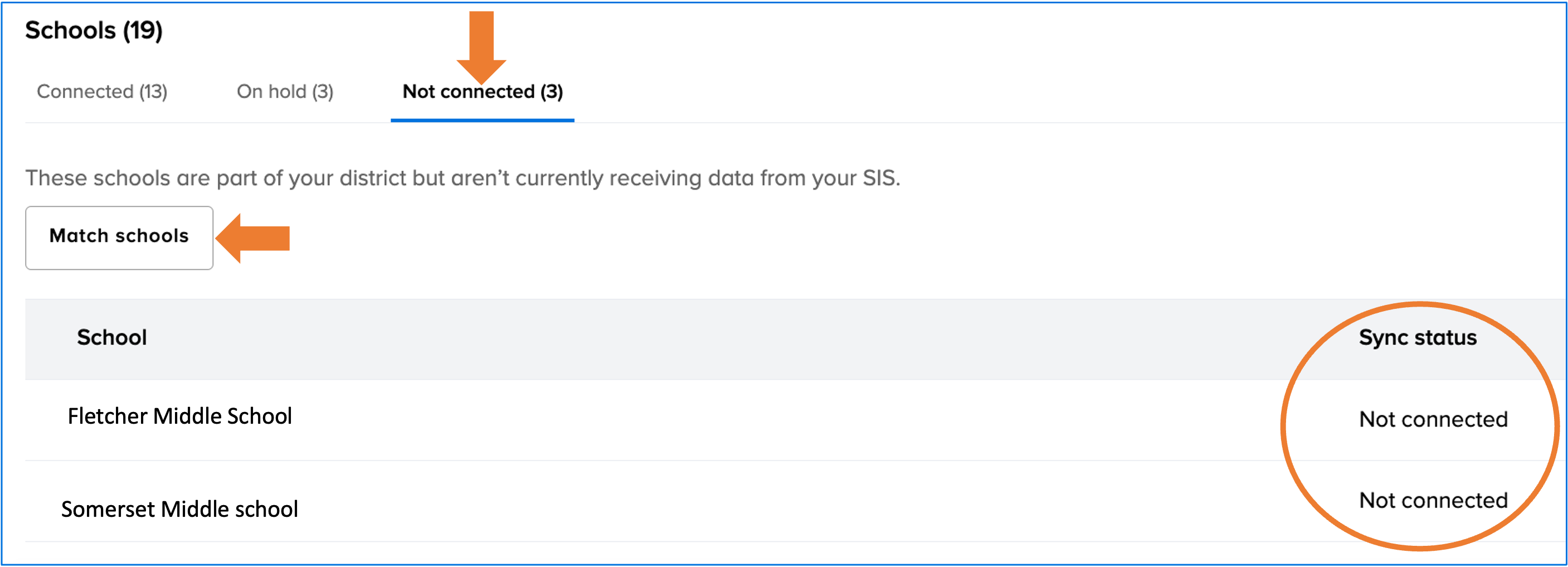Click the active Not connected tab underline

pos(483,121)
